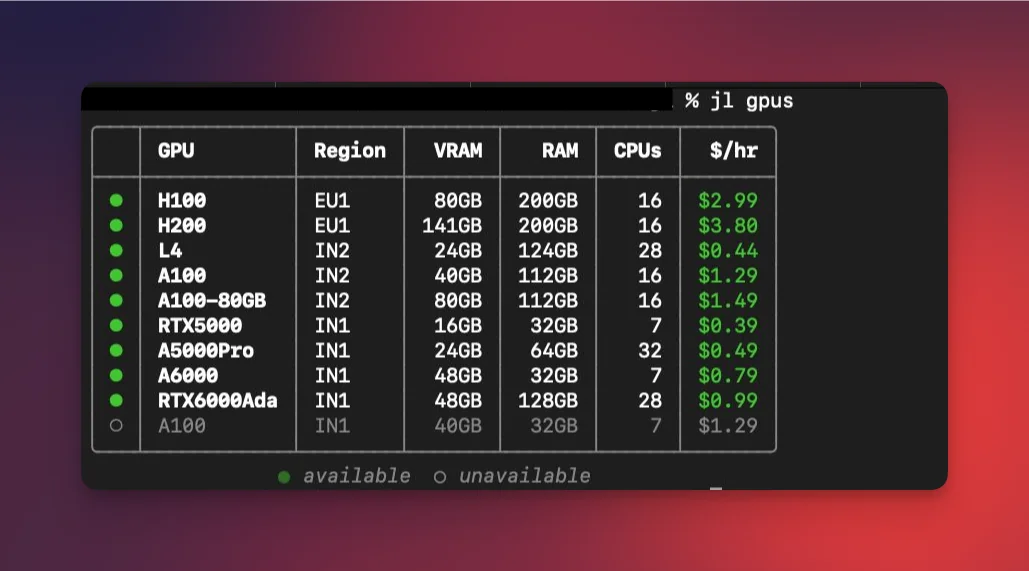
Task: Click the 32 CPUs value for A5000Pro
Action: 650,350
